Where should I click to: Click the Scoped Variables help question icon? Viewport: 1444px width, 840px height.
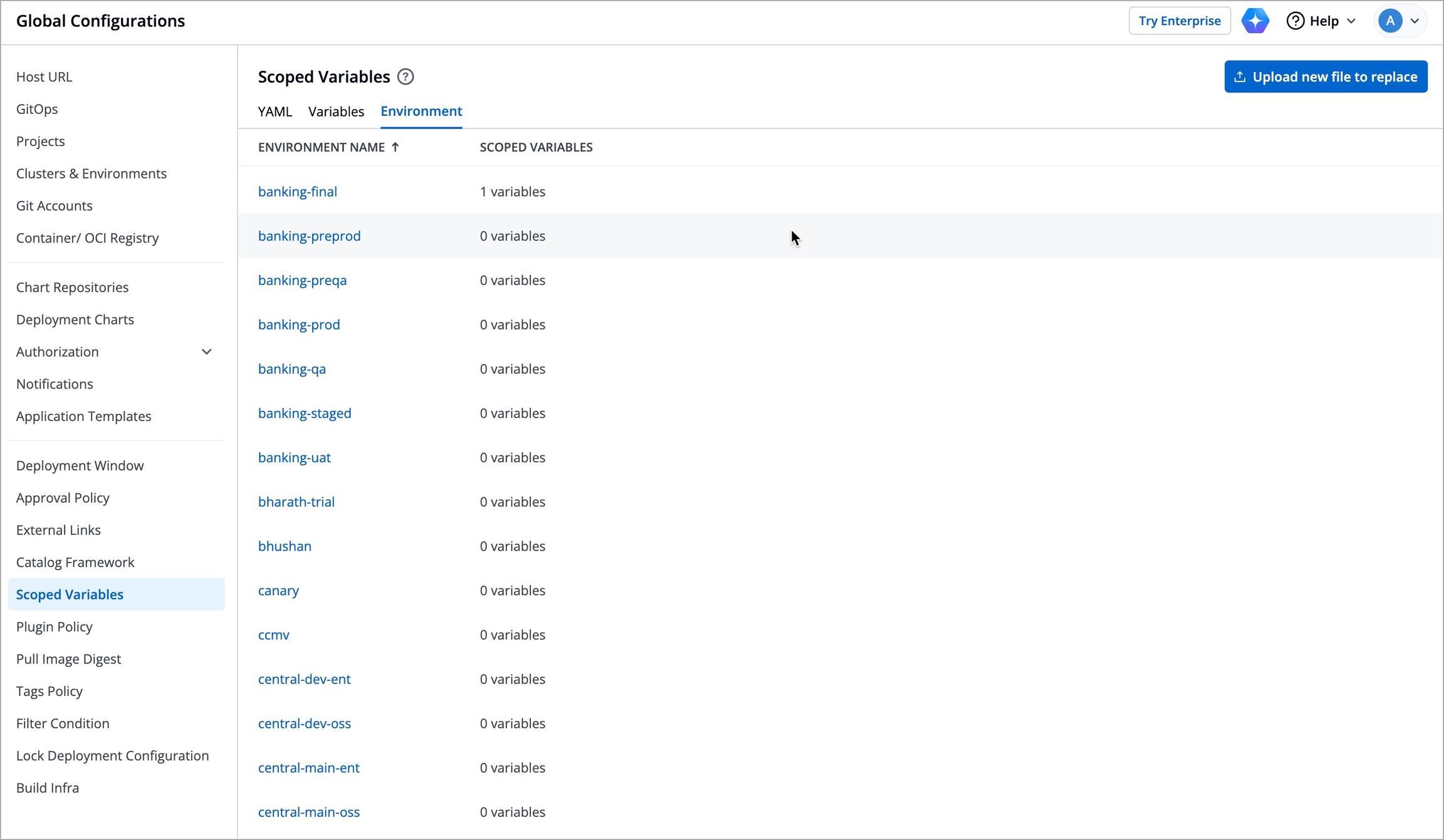(x=405, y=76)
